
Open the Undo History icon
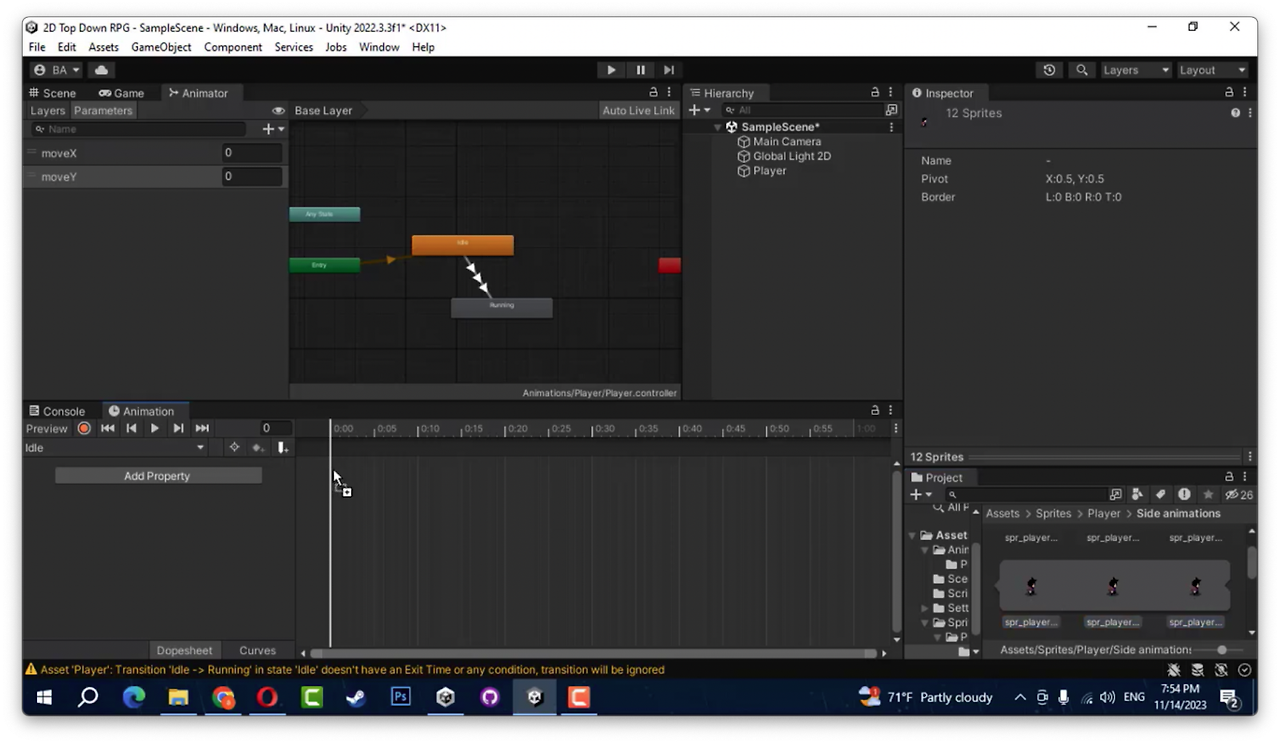click(x=1049, y=70)
